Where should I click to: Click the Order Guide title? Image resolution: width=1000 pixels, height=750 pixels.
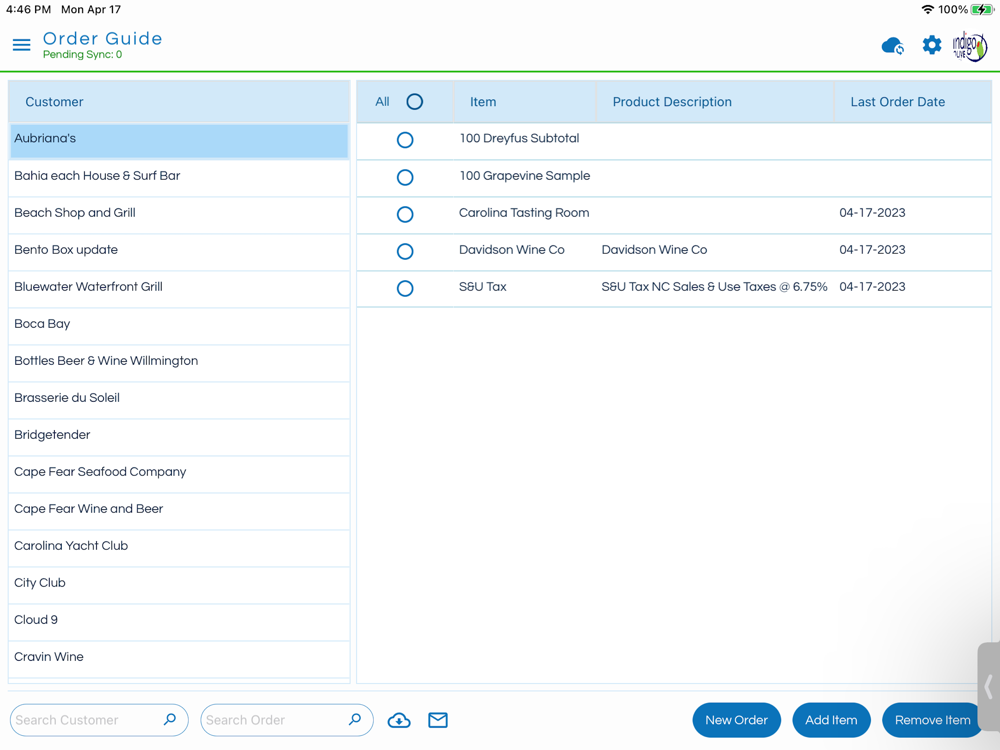[103, 38]
